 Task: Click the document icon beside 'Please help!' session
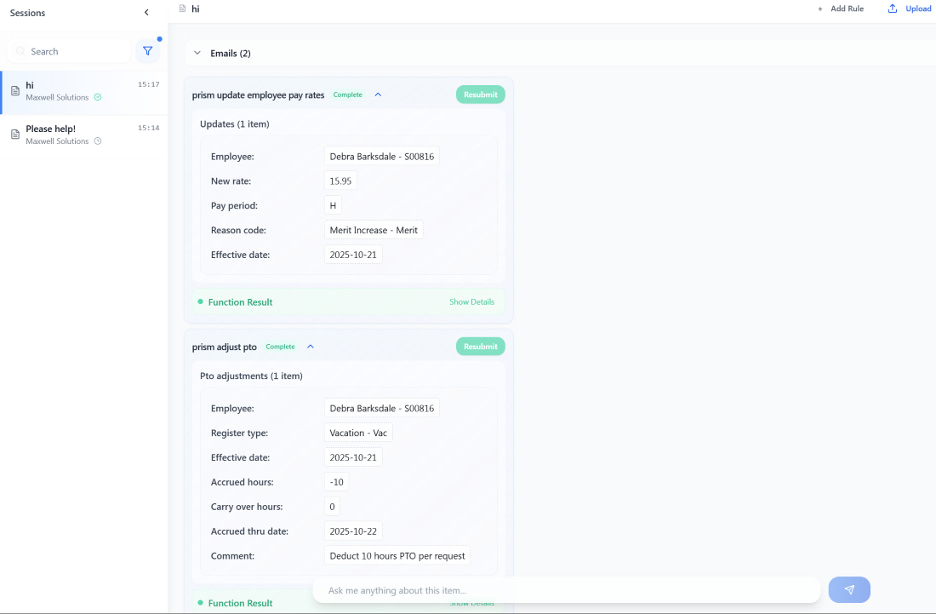click(x=15, y=134)
